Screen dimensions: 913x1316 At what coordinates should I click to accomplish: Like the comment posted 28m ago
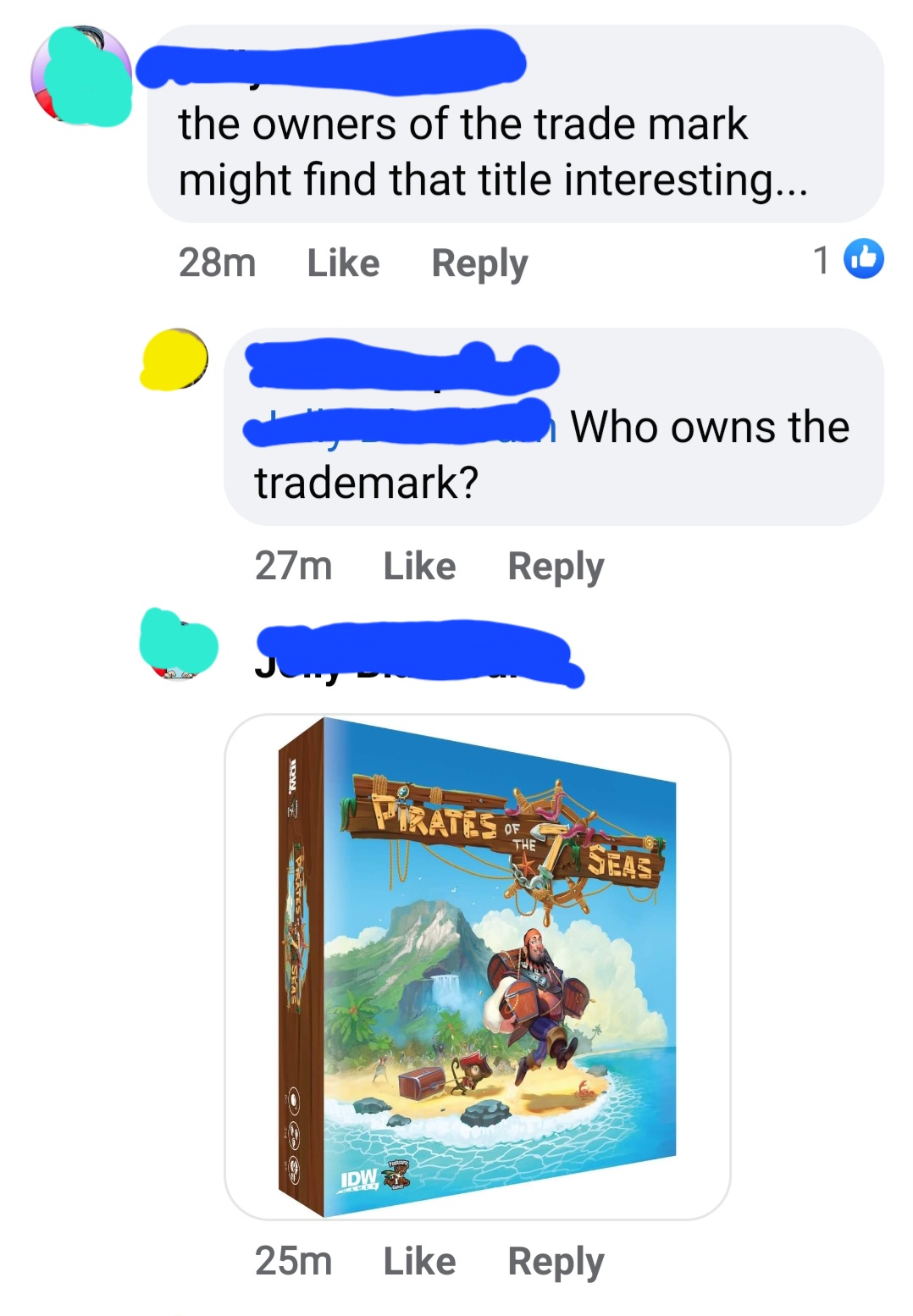(x=343, y=262)
